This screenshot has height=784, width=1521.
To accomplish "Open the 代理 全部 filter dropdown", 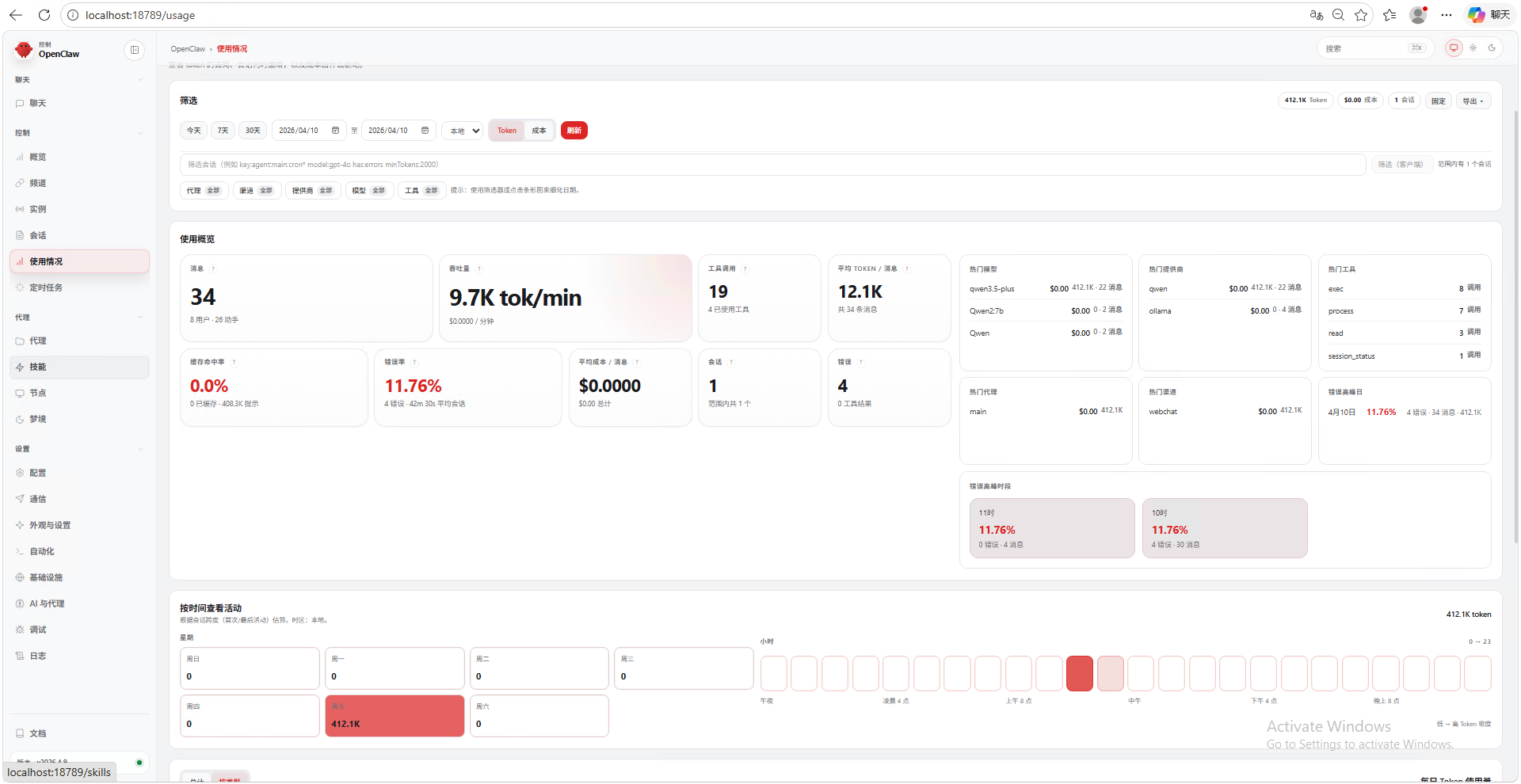I will 204,191.
